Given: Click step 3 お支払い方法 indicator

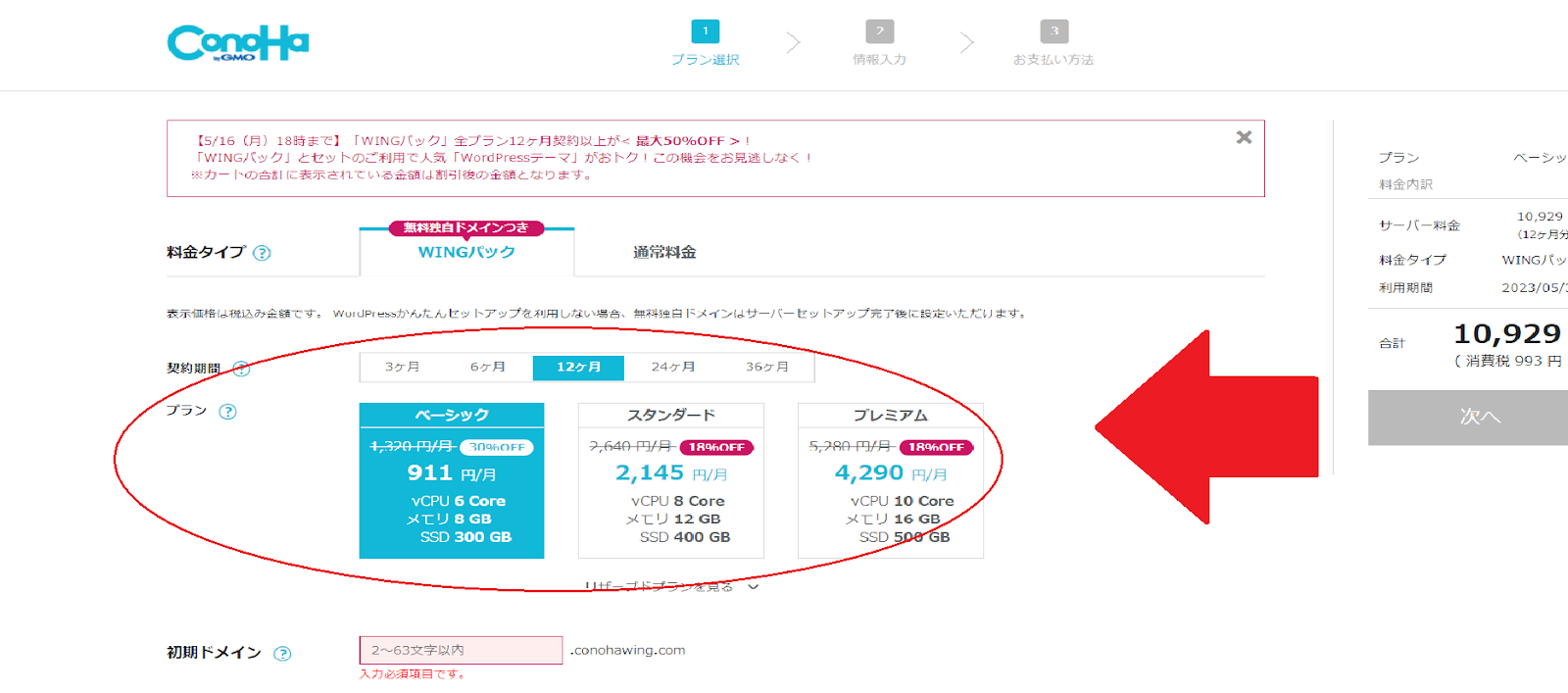Looking at the screenshot, I should [1053, 43].
